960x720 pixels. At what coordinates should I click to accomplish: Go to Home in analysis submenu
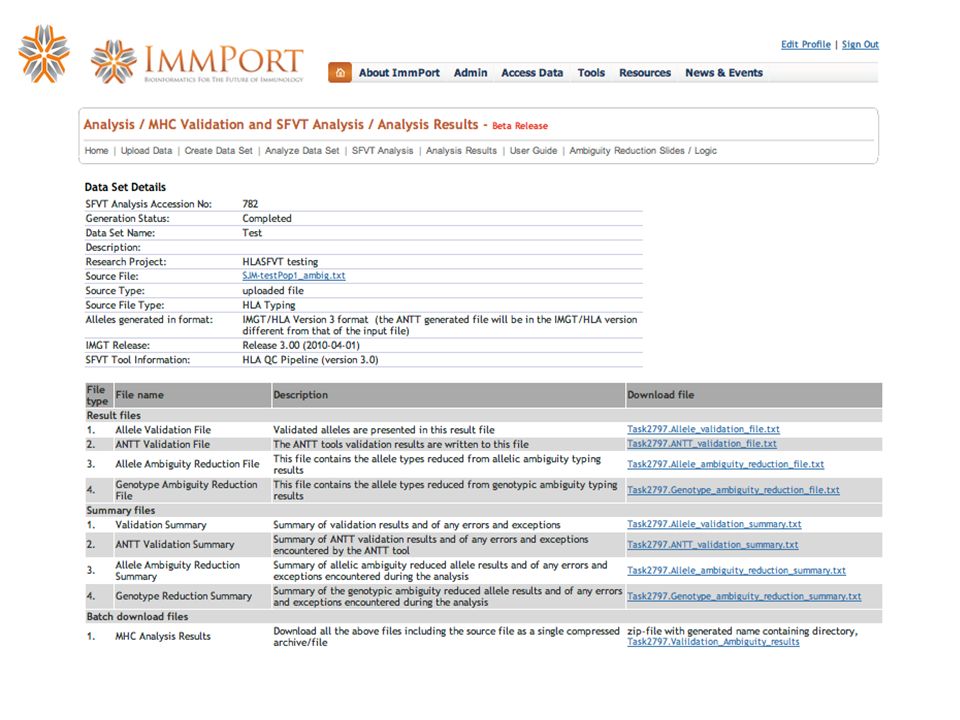[x=96, y=151]
